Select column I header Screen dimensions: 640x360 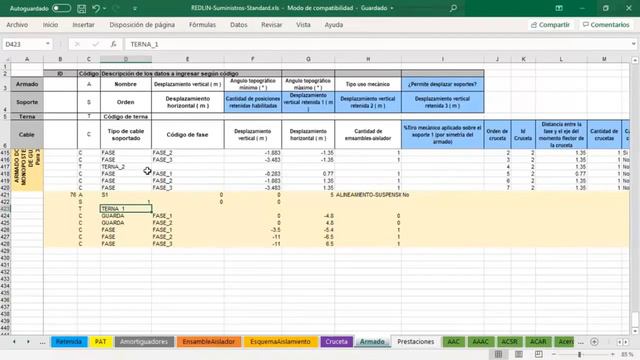[442, 59]
